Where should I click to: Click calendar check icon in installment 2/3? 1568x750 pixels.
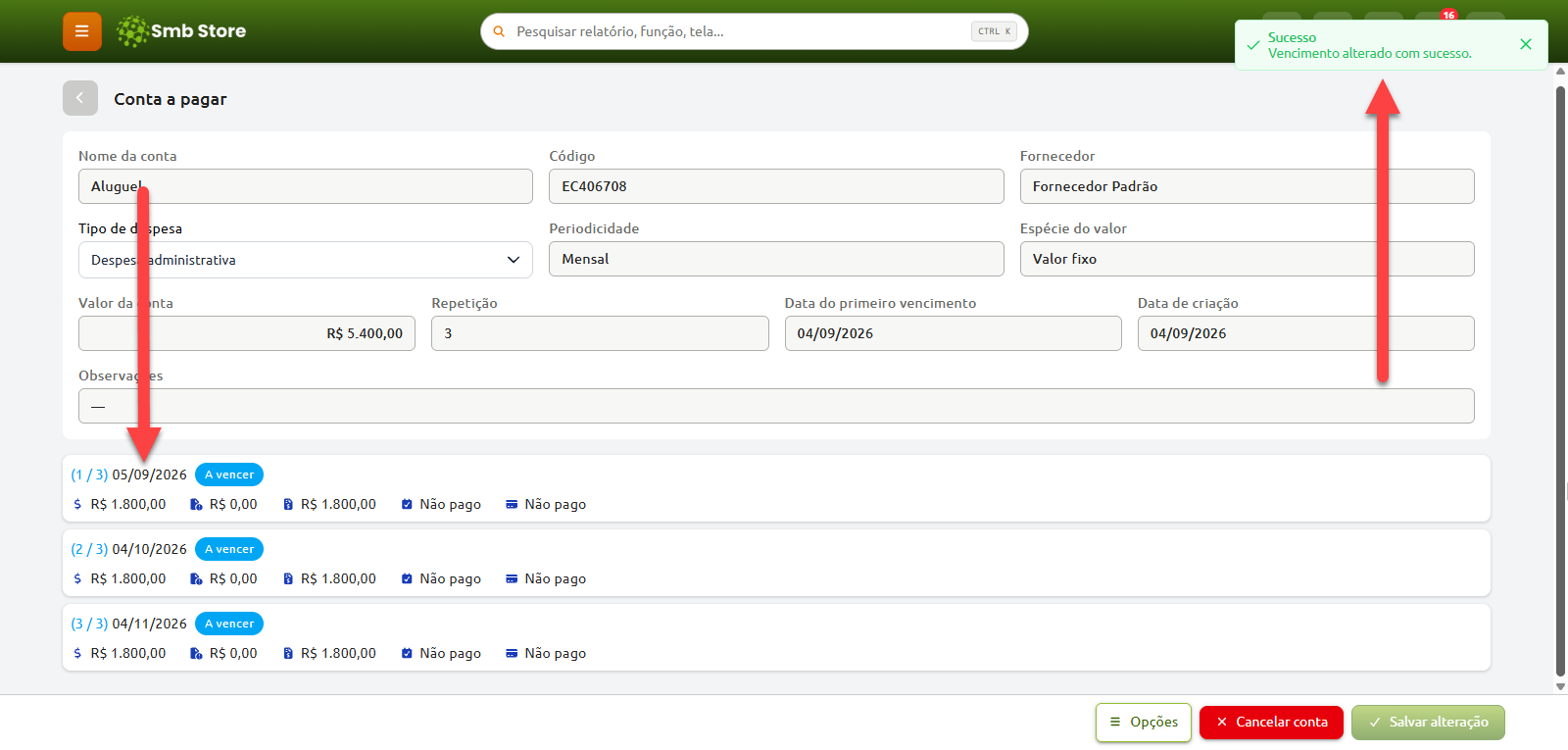coord(407,578)
